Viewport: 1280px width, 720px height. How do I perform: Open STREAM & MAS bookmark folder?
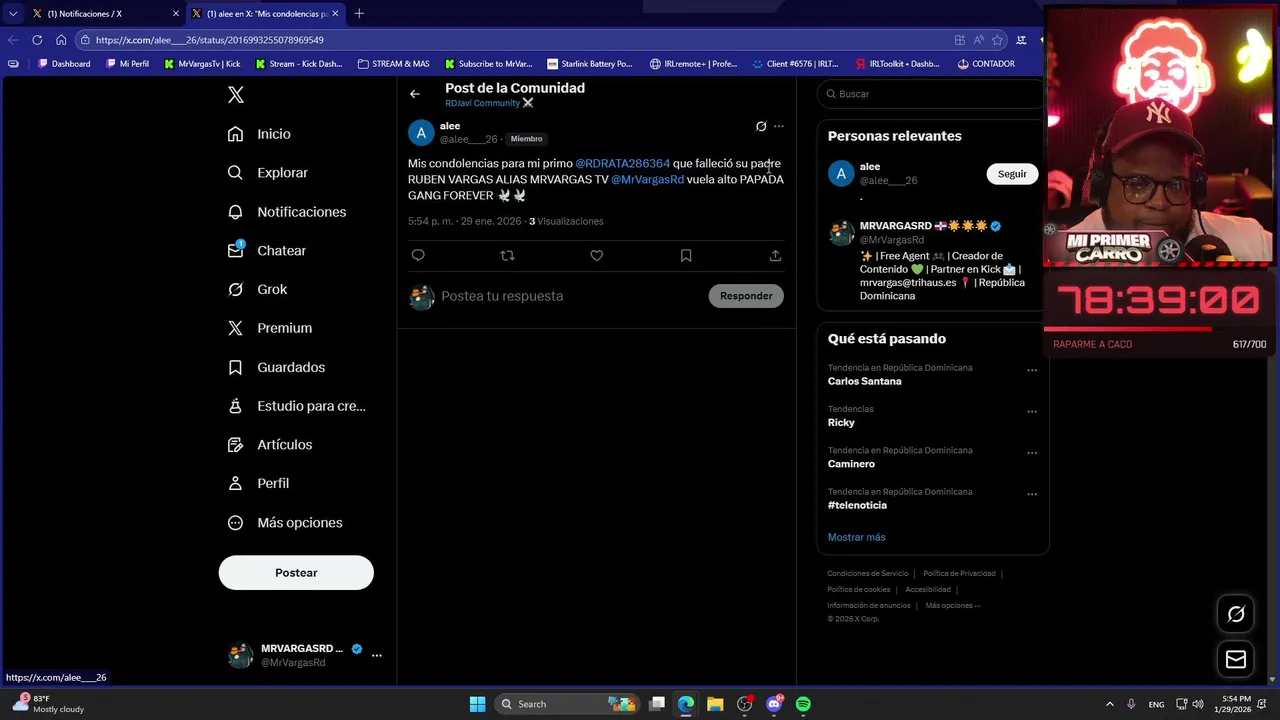point(394,64)
